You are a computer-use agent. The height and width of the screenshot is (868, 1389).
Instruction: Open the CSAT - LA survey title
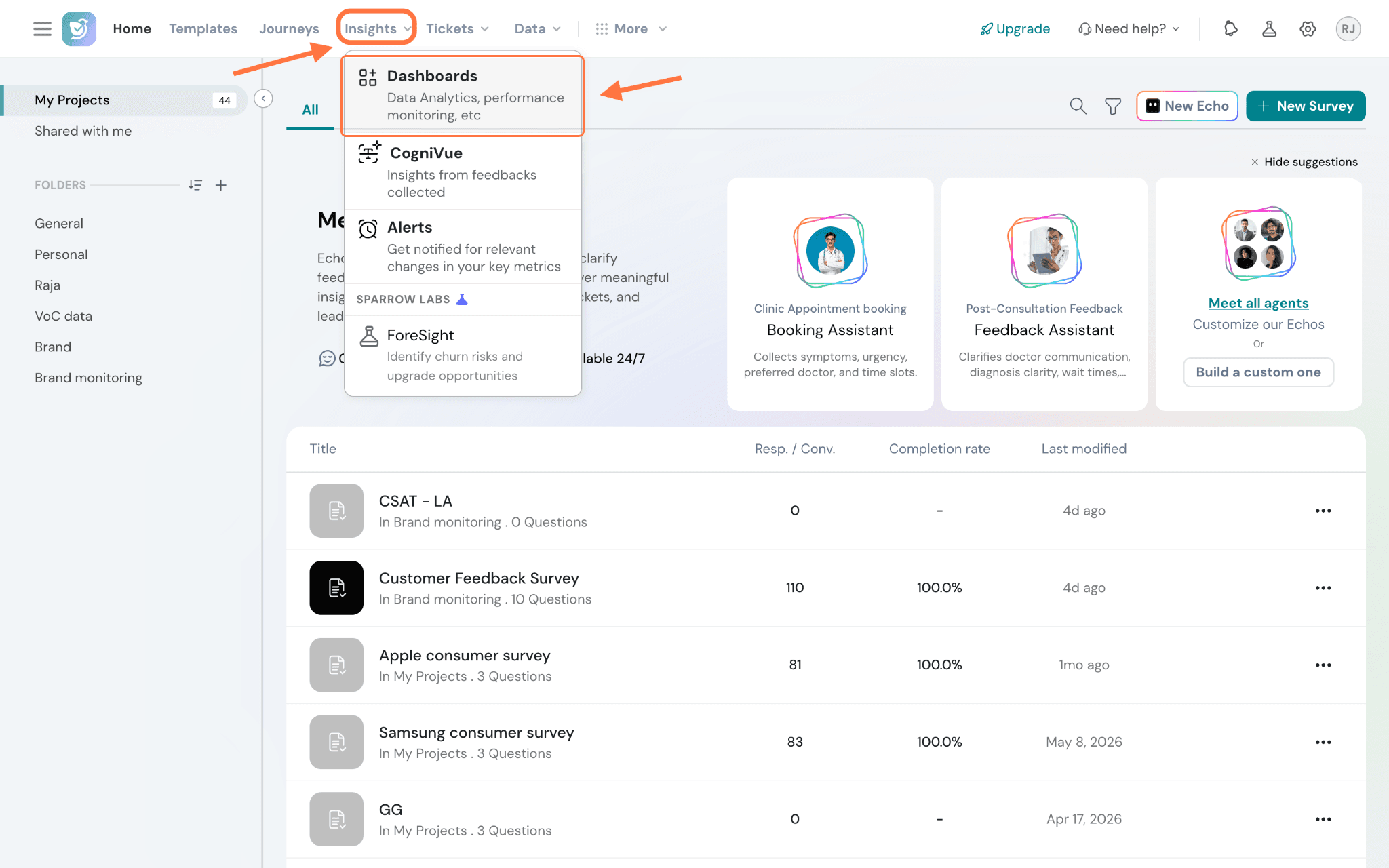pos(415,500)
